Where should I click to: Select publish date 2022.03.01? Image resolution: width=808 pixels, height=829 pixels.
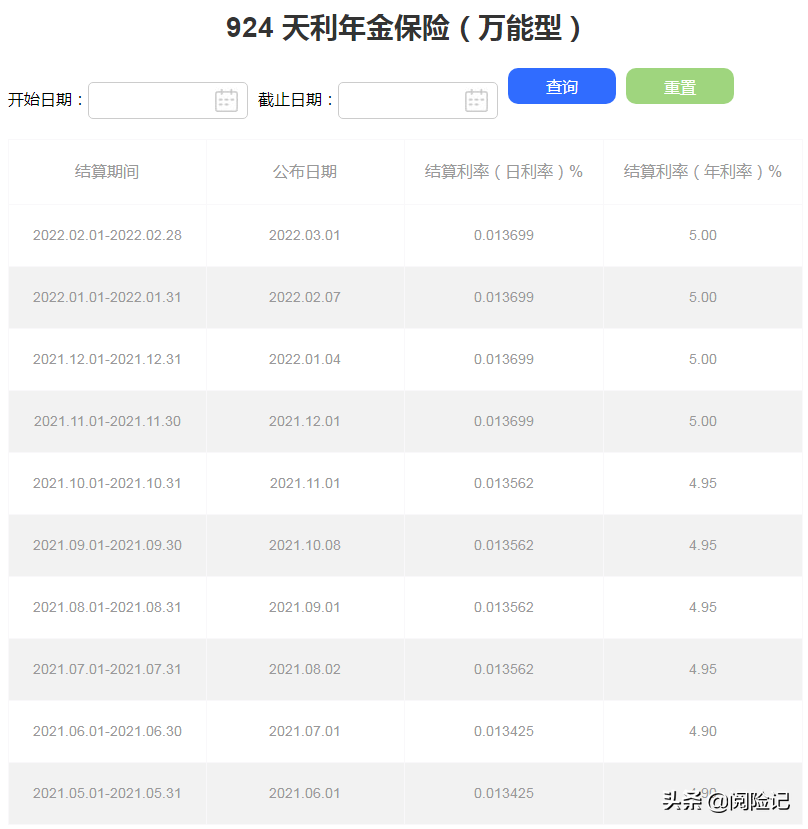click(x=305, y=235)
